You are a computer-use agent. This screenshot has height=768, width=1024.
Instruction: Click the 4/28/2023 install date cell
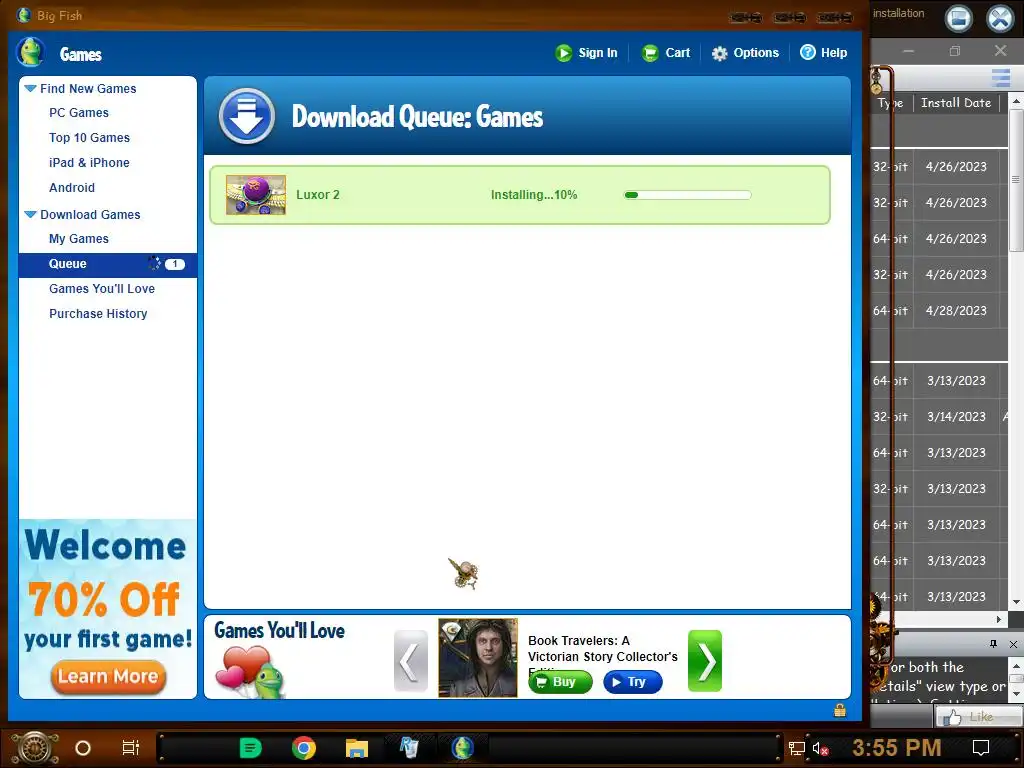(956, 311)
